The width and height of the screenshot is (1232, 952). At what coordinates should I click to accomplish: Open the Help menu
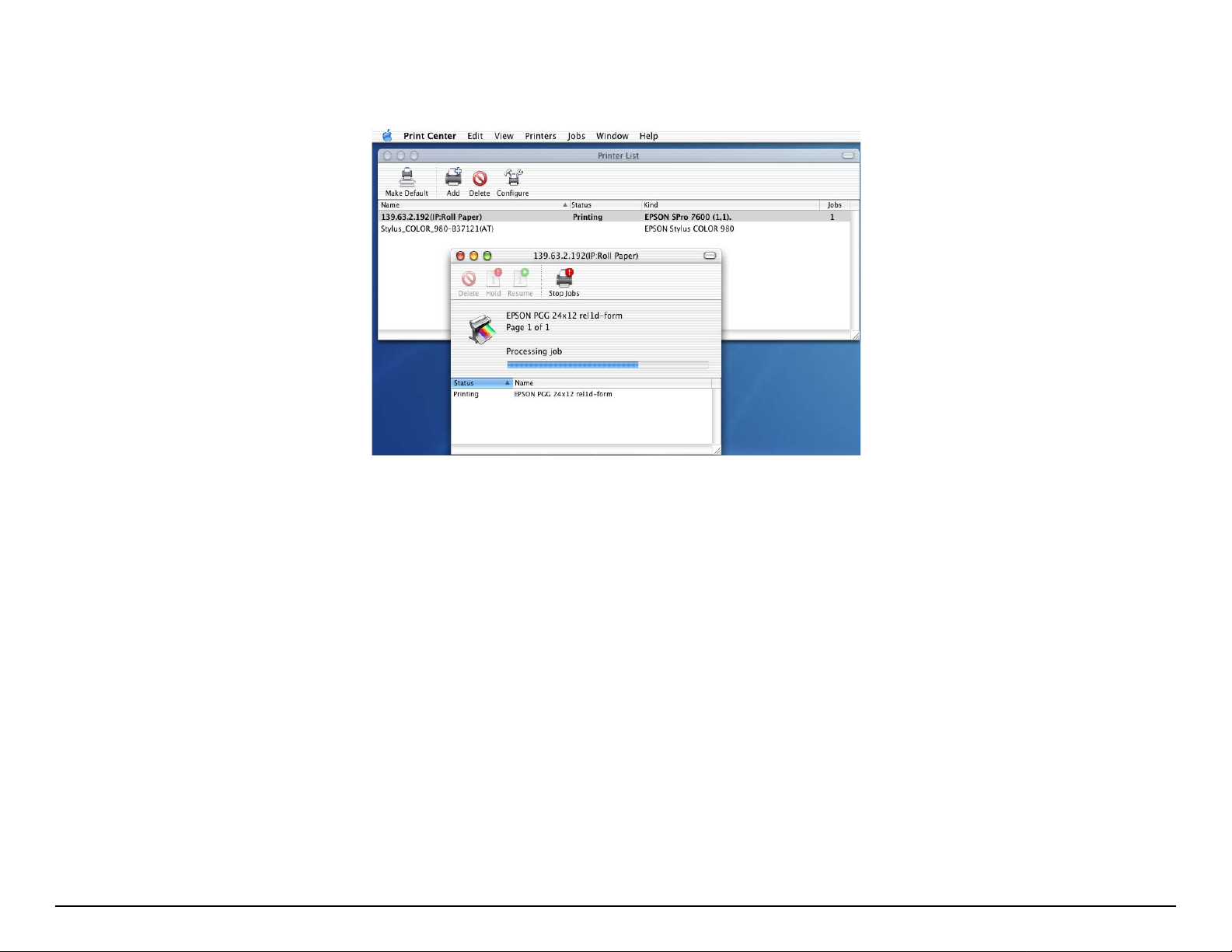[649, 136]
